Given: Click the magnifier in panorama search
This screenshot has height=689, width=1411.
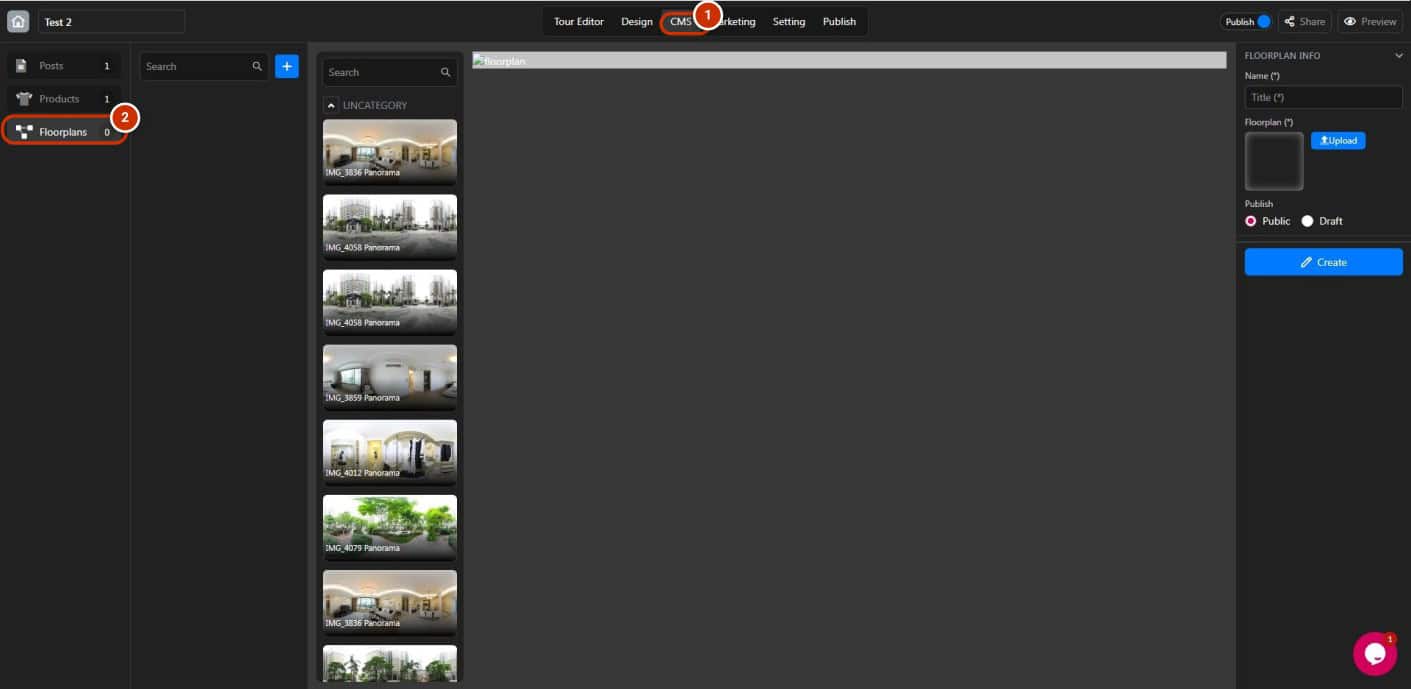Looking at the screenshot, I should coord(446,72).
